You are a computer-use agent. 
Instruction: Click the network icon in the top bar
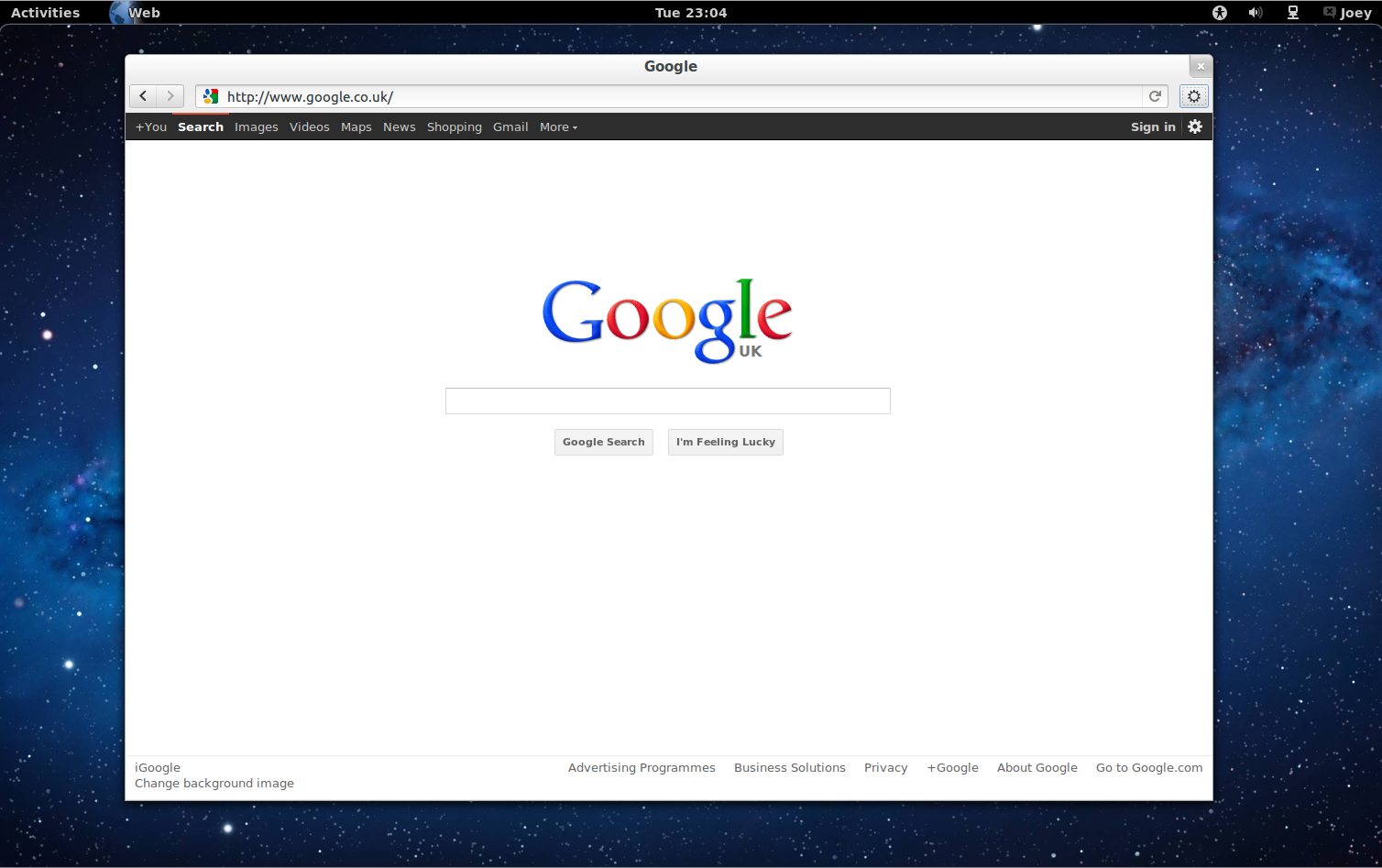[x=1292, y=12]
